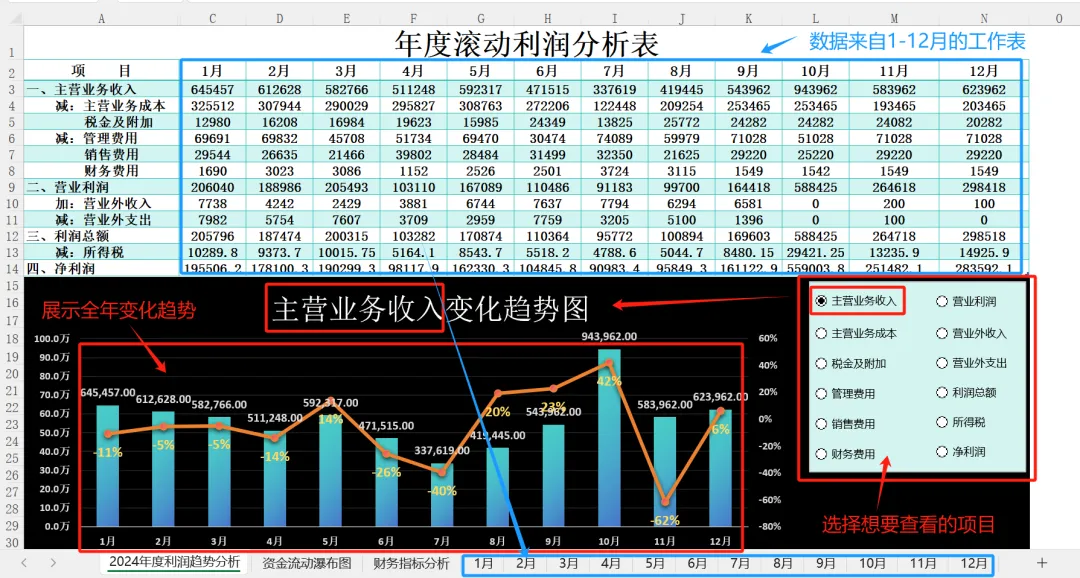Go to the 5月 worksheet tab
The image size is (1080, 578).
pos(654,564)
